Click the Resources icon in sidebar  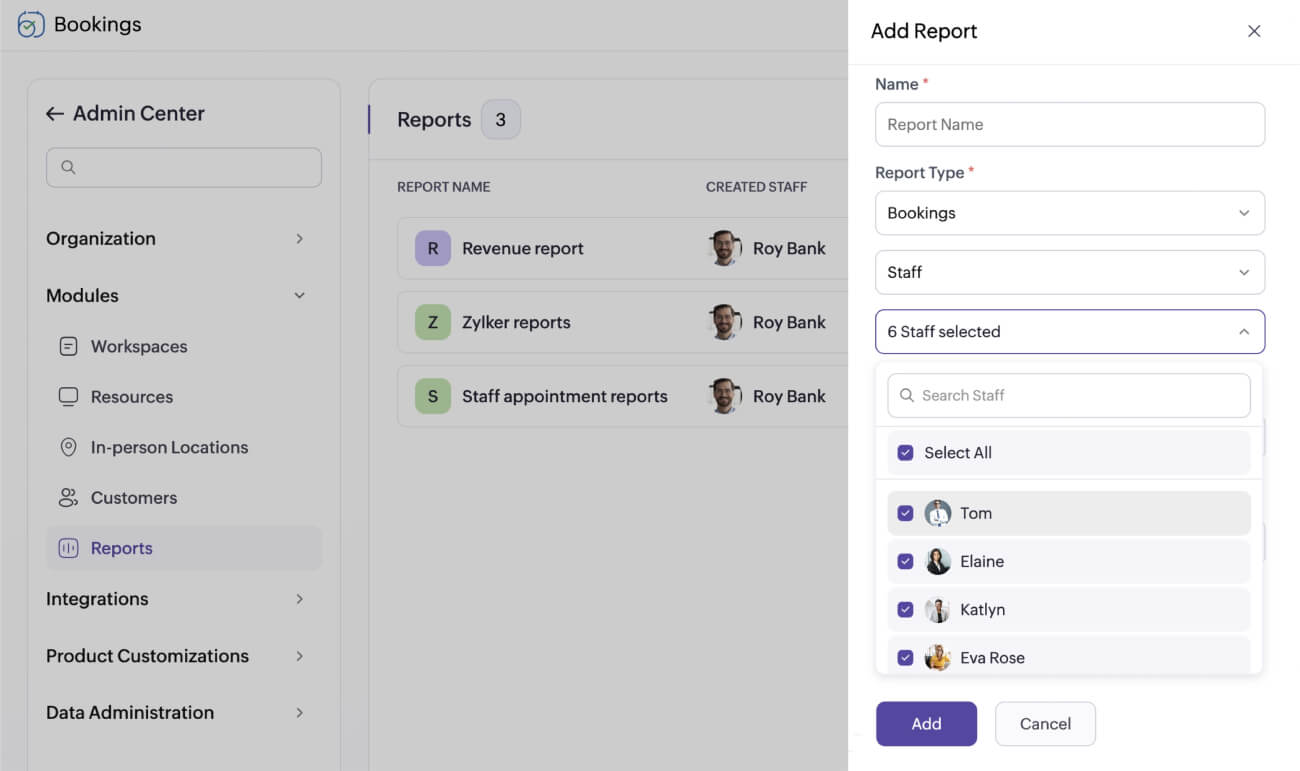click(68, 396)
